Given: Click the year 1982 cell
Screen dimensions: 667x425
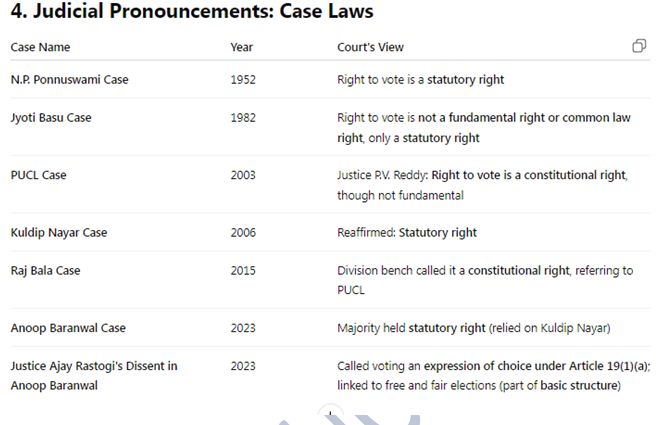Looking at the screenshot, I should [x=243, y=118].
